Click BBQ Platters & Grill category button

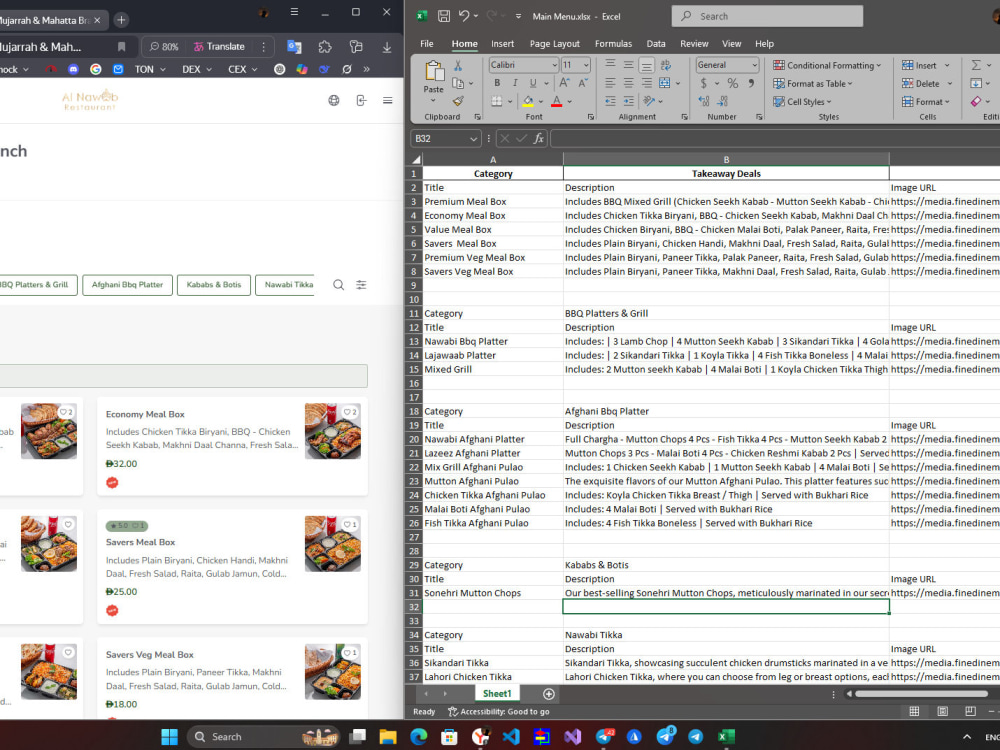36,285
